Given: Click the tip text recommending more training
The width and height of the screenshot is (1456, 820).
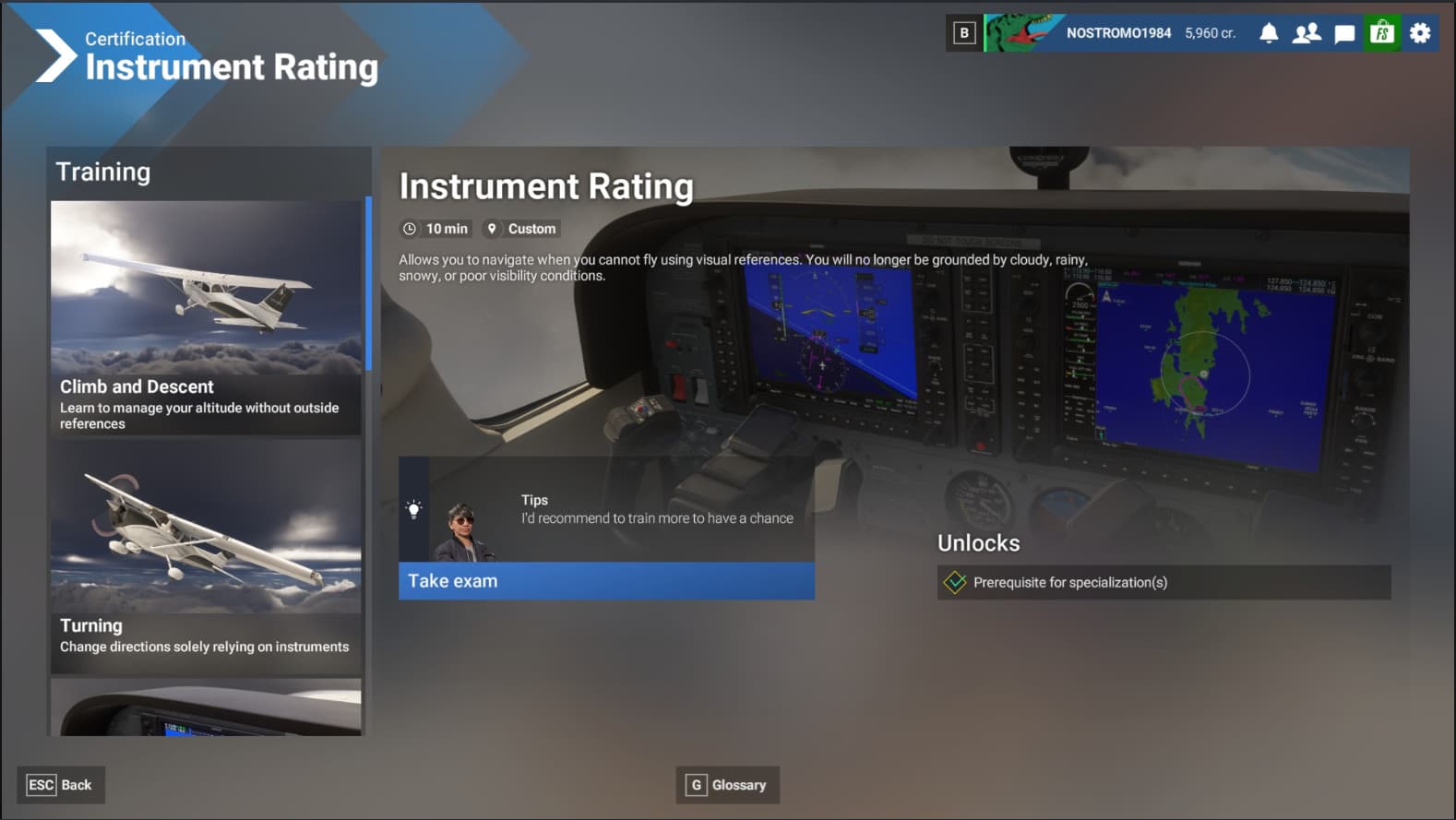Looking at the screenshot, I should tap(657, 518).
